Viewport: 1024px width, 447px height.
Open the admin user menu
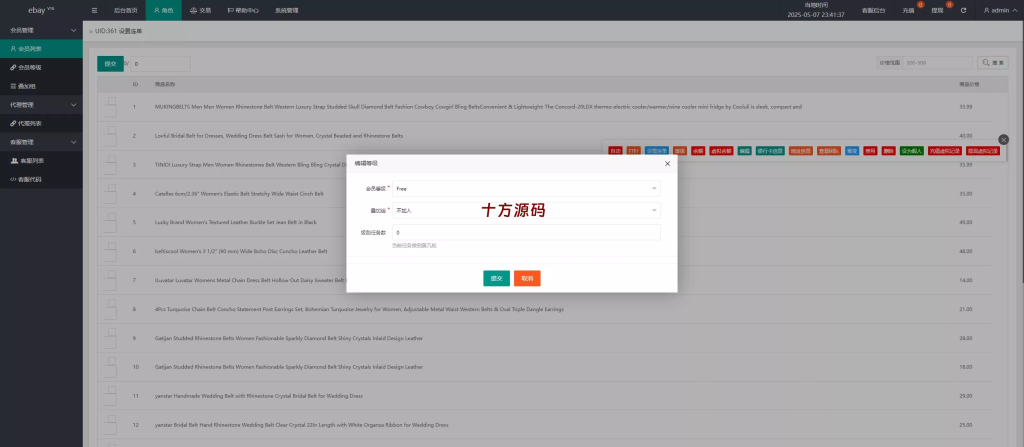point(999,10)
